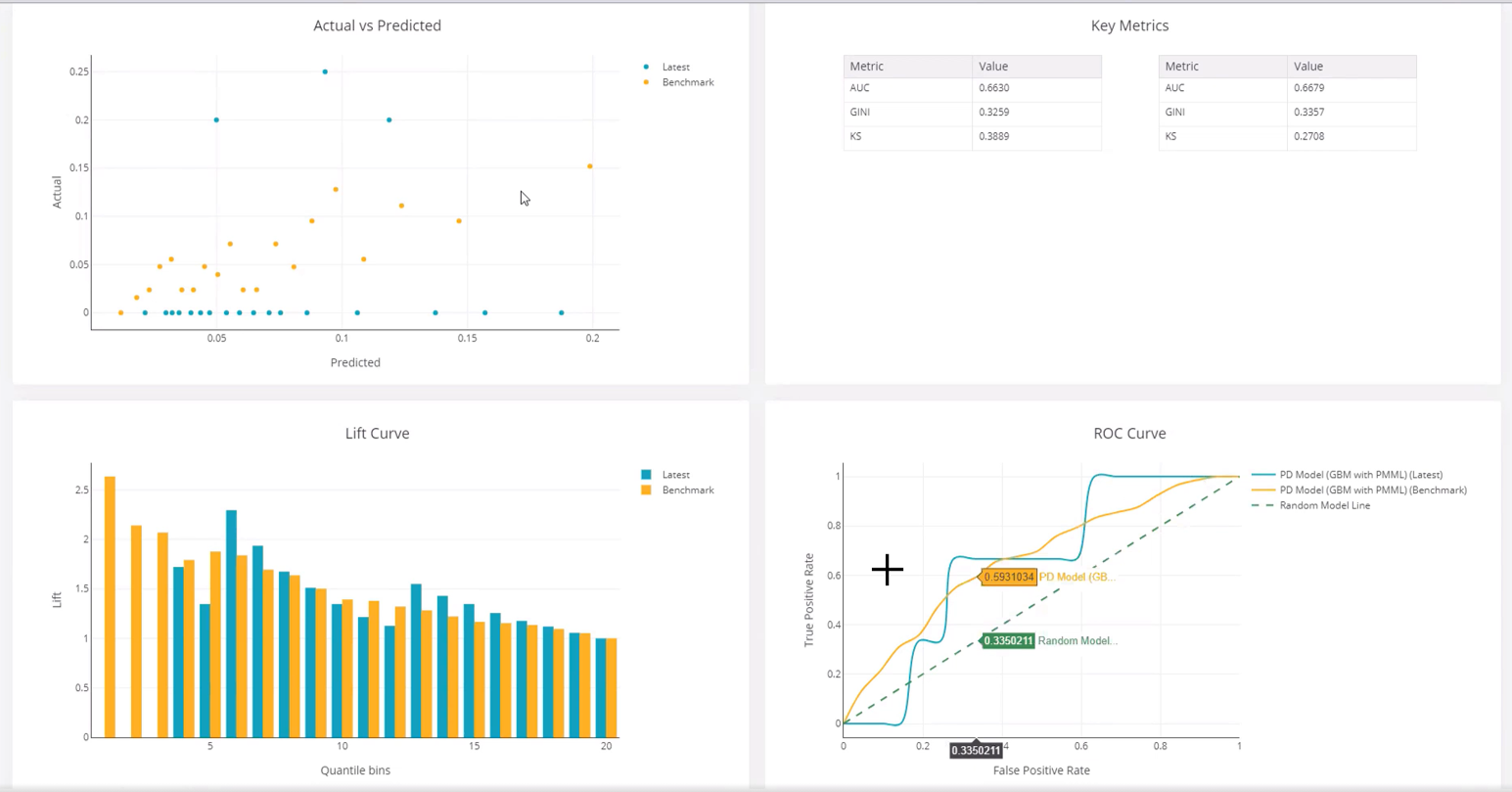Toggle Latest series in Actual vs Predicted legend
Image resolution: width=1512 pixels, height=792 pixels.
pyautogui.click(x=675, y=67)
